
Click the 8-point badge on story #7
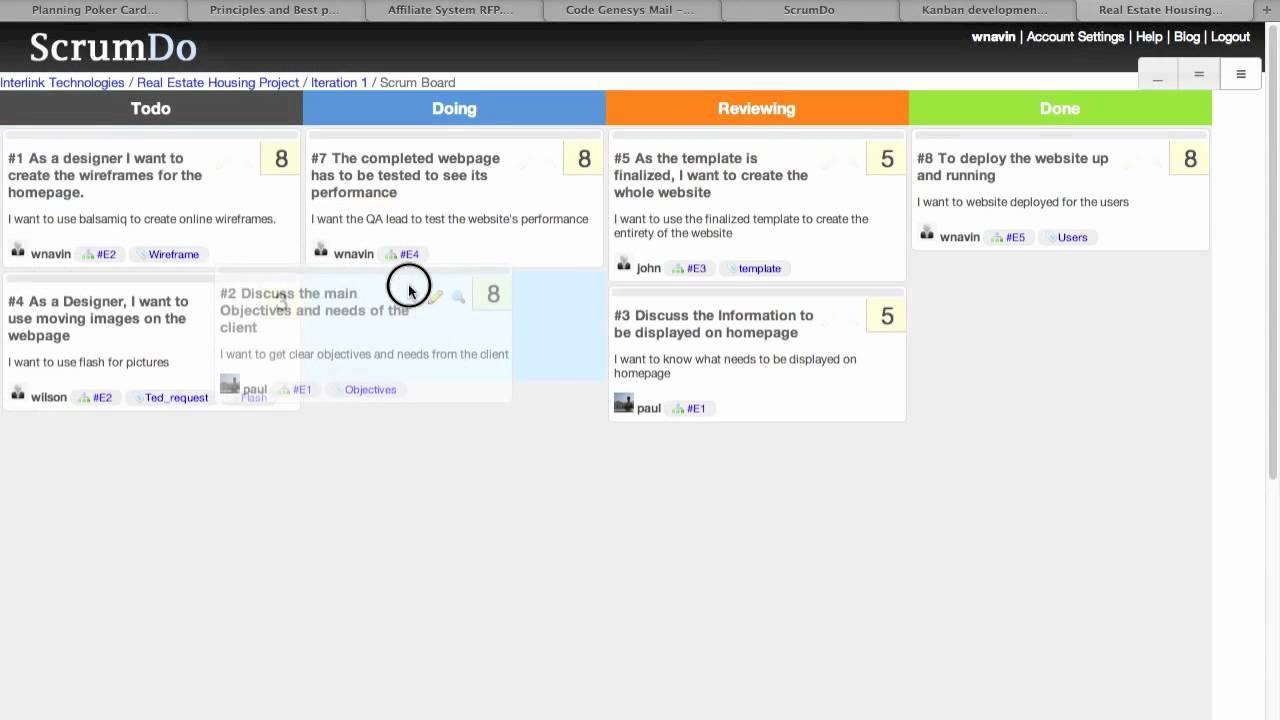click(x=584, y=158)
